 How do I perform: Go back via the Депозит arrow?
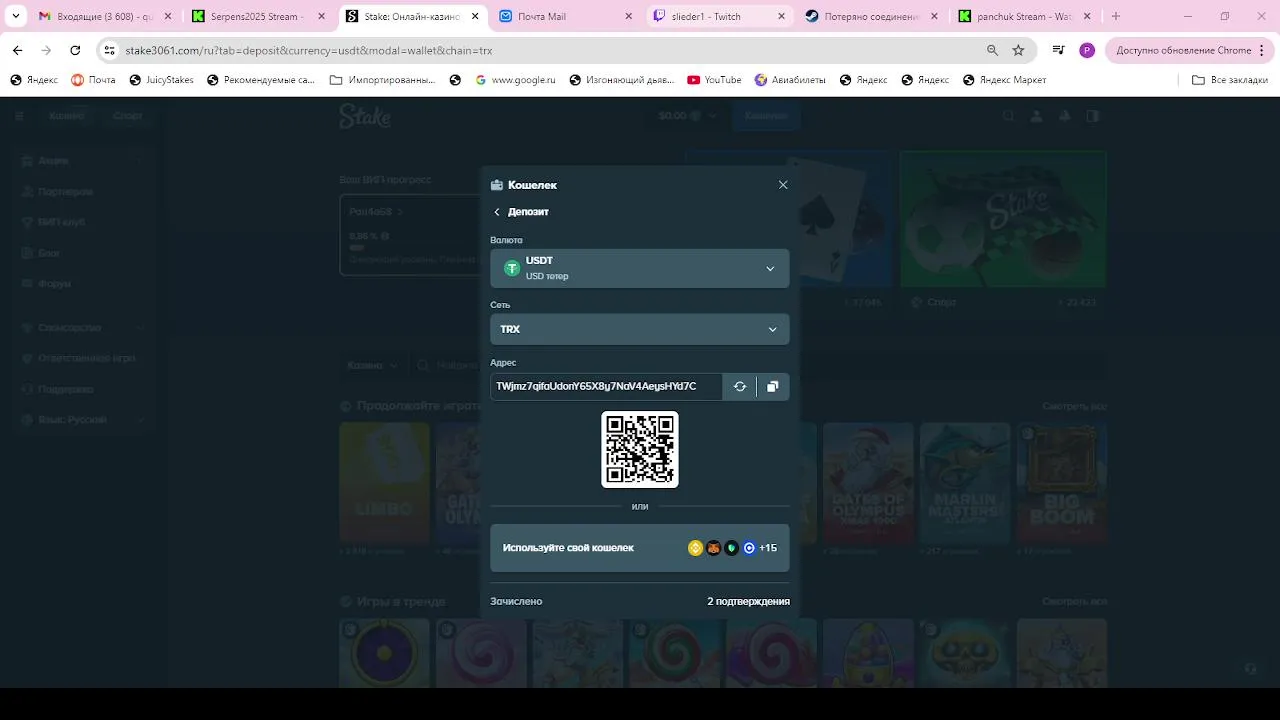[x=497, y=212]
